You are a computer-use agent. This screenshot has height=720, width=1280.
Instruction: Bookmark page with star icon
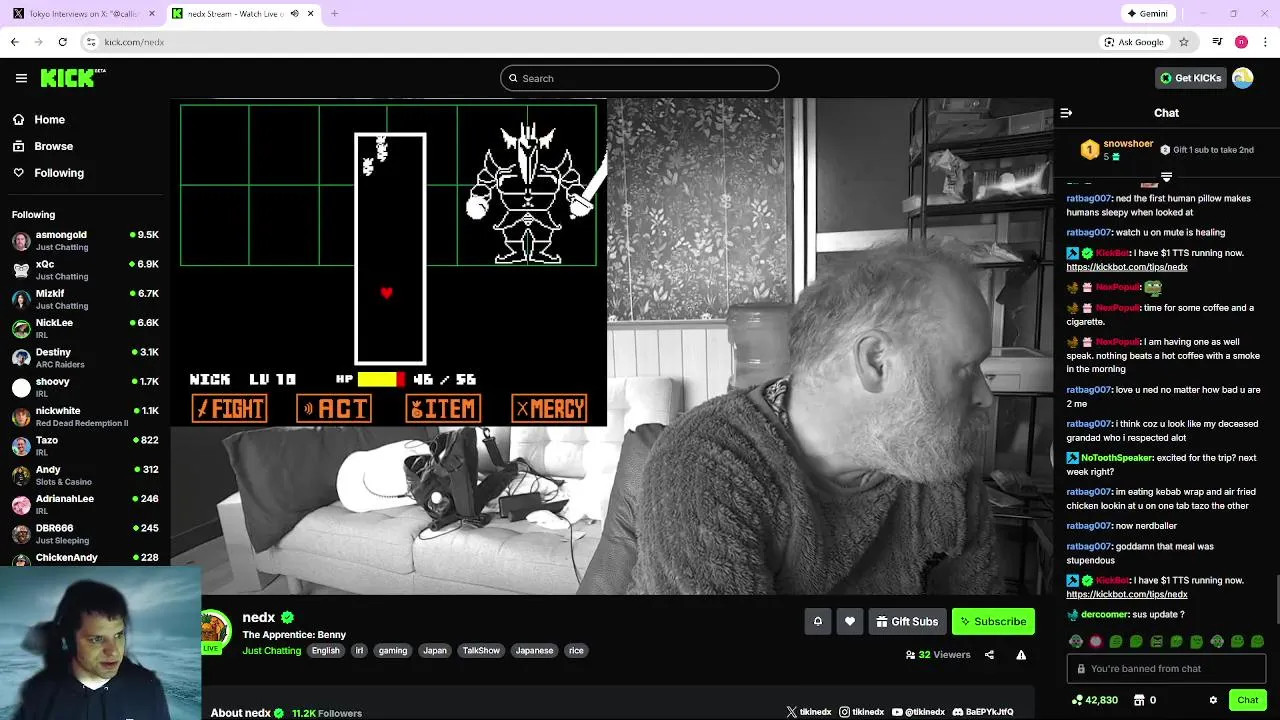pos(1184,42)
